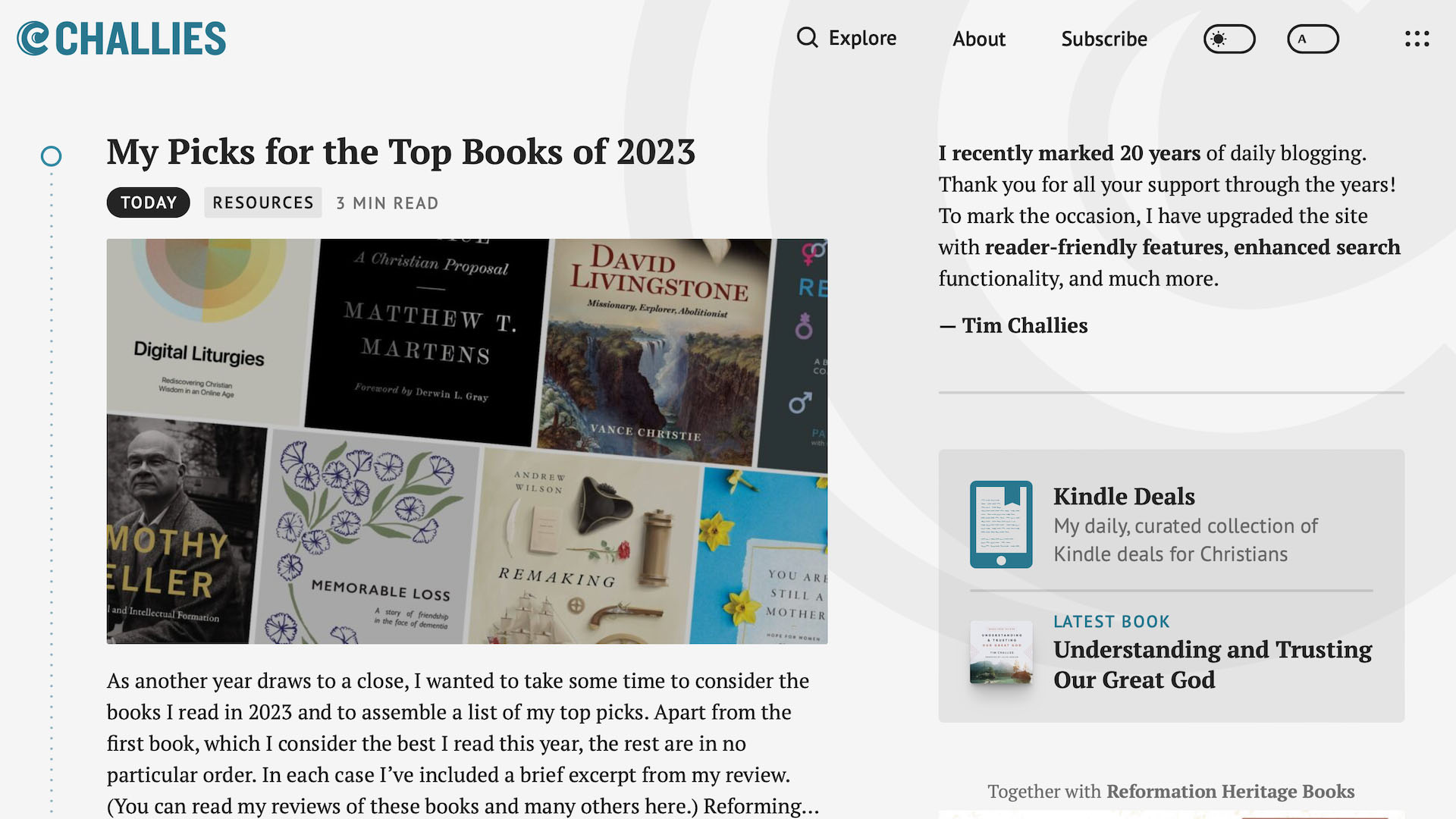Click the Kindle device icon
This screenshot has width=1456, height=819.
coord(1001,524)
